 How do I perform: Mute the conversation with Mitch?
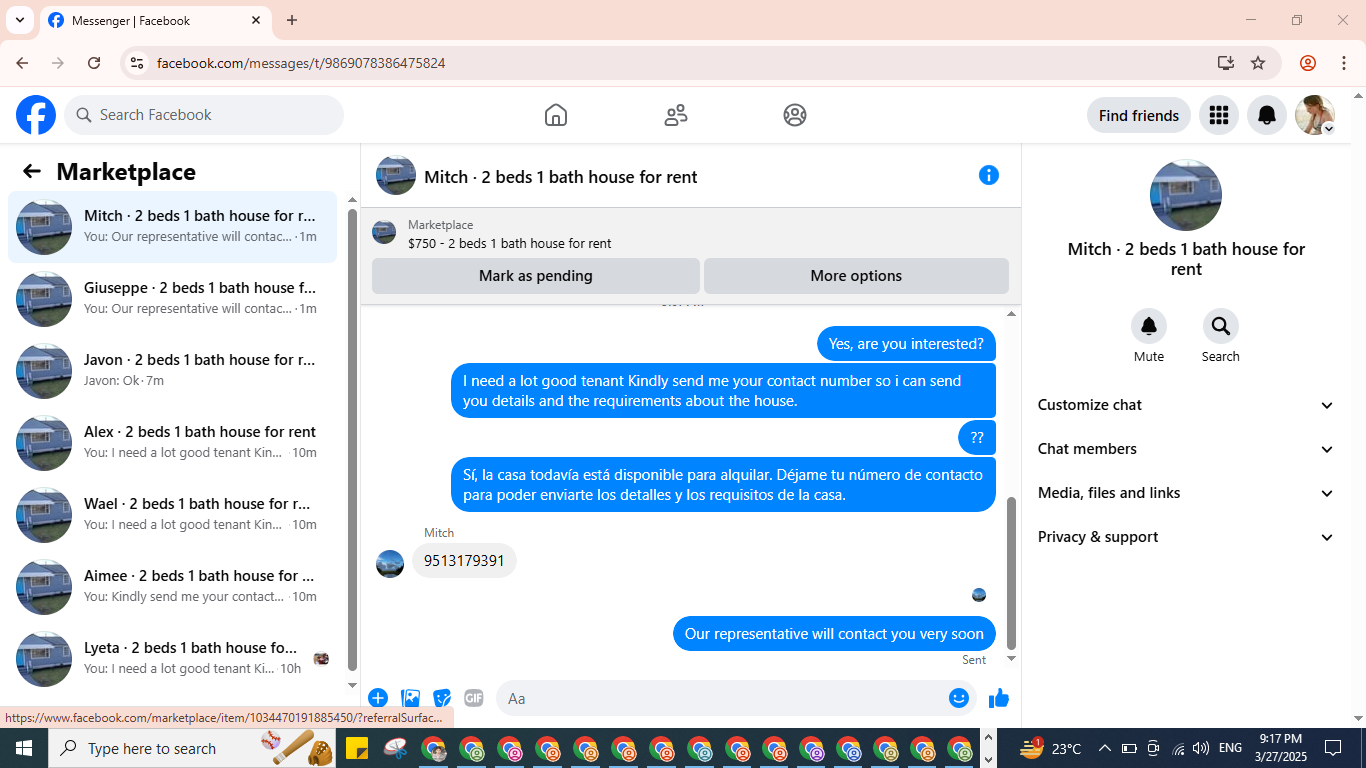coord(1149,326)
